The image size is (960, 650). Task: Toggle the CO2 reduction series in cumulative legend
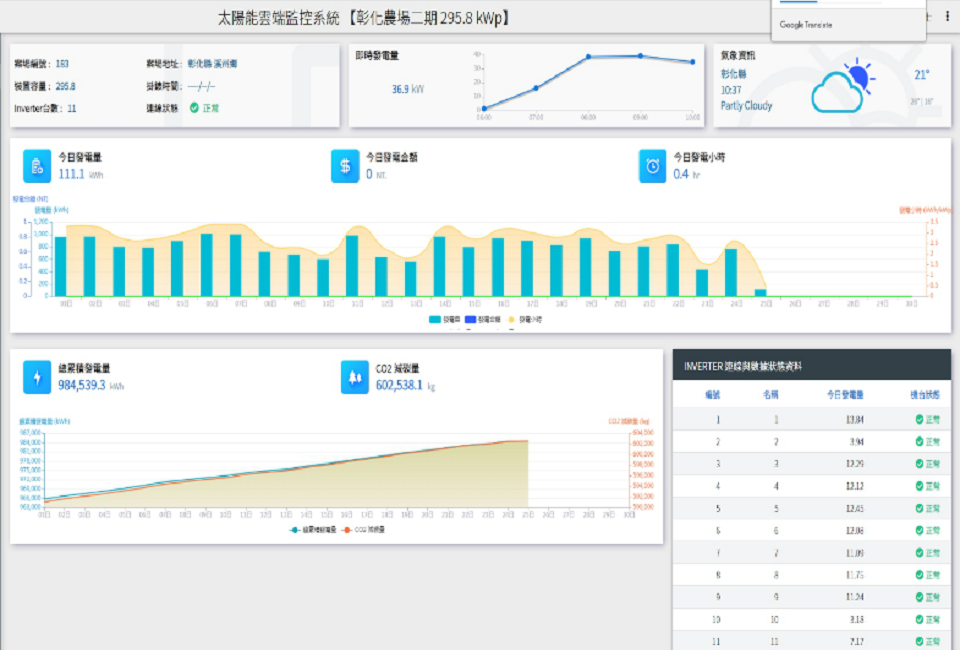(x=363, y=529)
